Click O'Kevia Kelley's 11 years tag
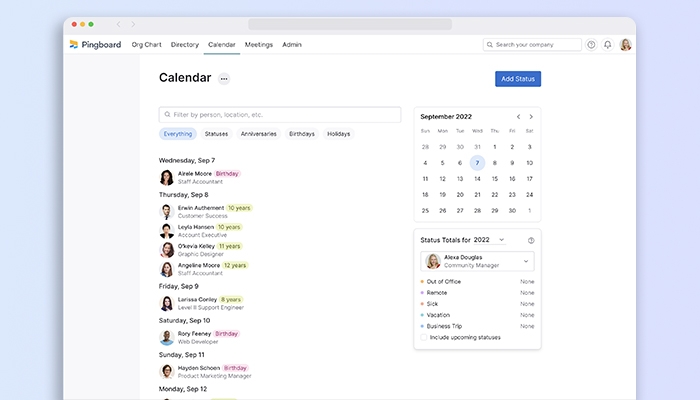 [229, 246]
